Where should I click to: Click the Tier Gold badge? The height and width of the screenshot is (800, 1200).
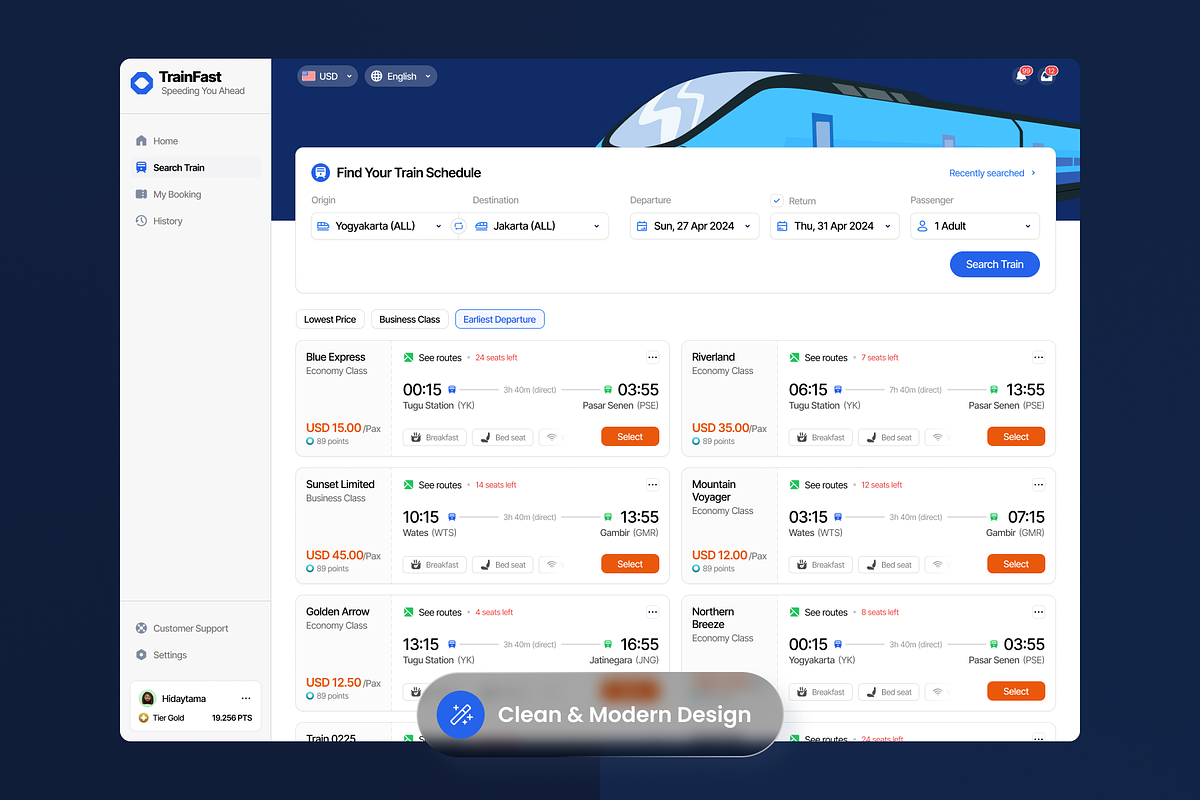click(161, 718)
